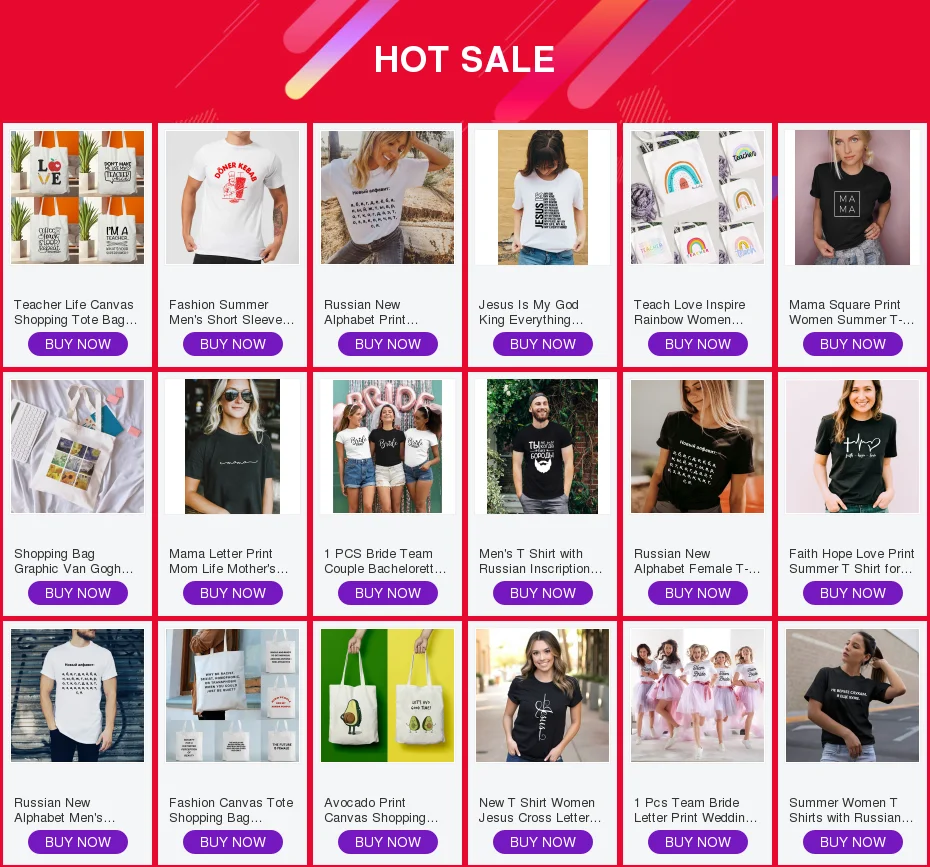The image size is (930, 867).
Task: View the avocado print canvas bag picture
Action: (387, 695)
